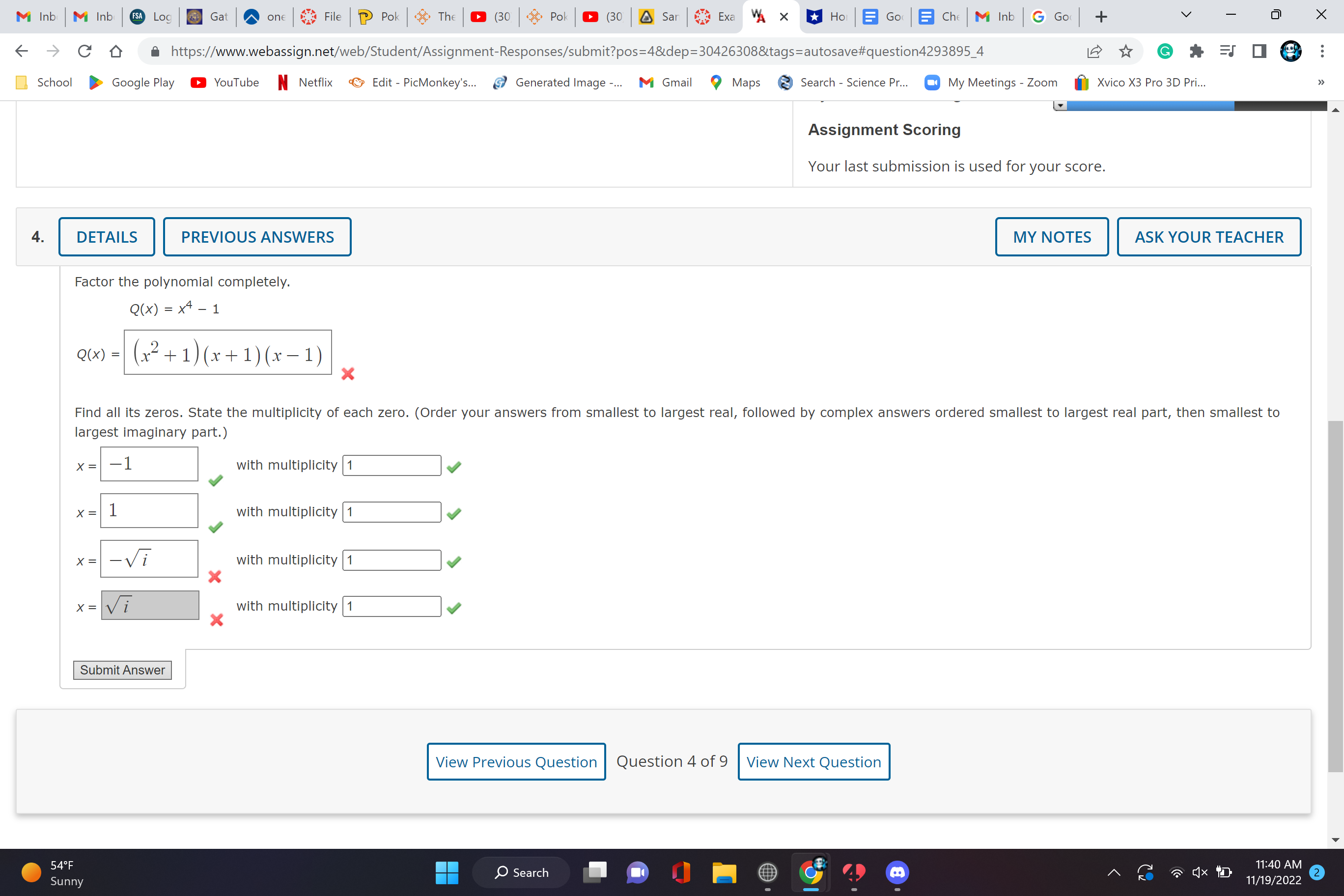Click the first multiplicity input field
1344x896 pixels.
click(392, 465)
